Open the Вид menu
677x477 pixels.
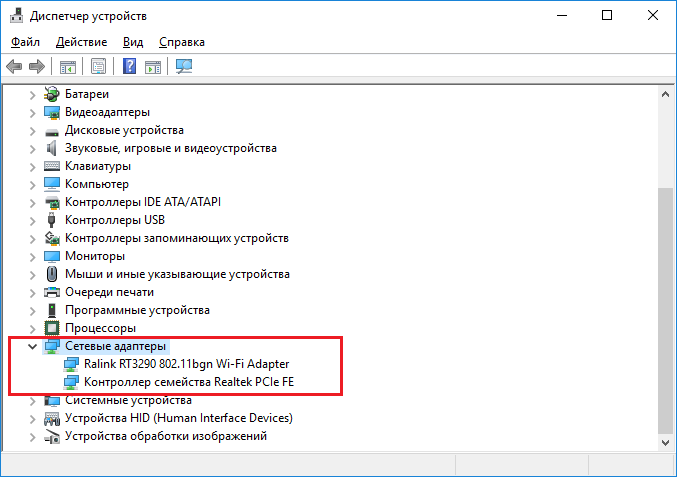133,42
